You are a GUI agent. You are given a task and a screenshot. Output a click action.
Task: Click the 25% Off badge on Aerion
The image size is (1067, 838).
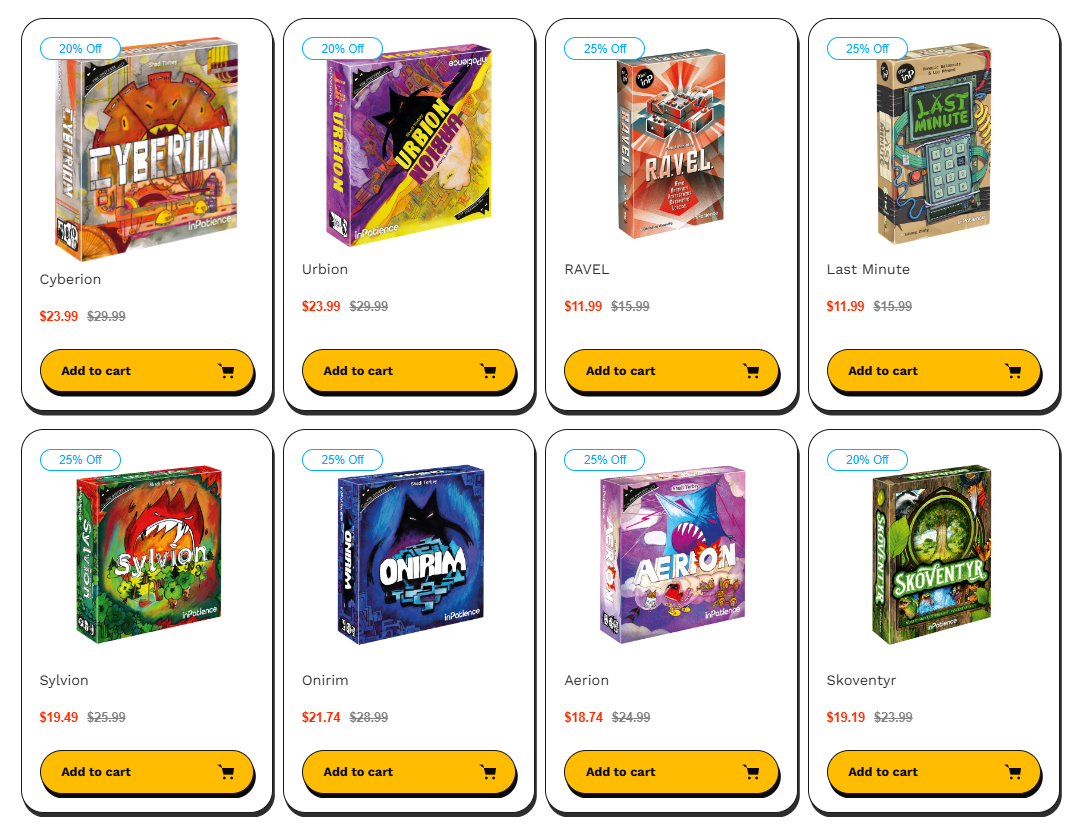[x=604, y=460]
